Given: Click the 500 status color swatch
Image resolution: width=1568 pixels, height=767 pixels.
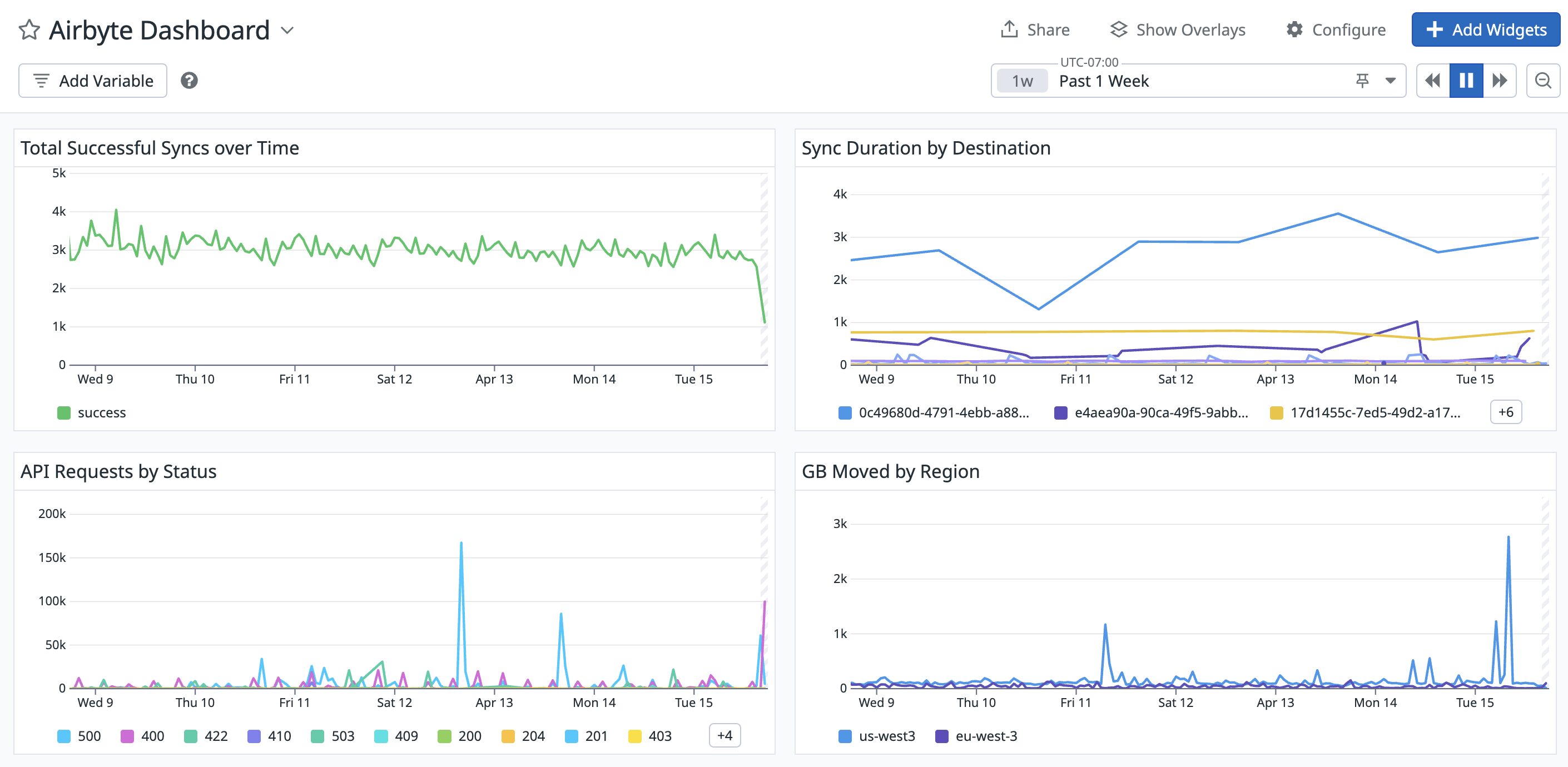Looking at the screenshot, I should point(64,736).
